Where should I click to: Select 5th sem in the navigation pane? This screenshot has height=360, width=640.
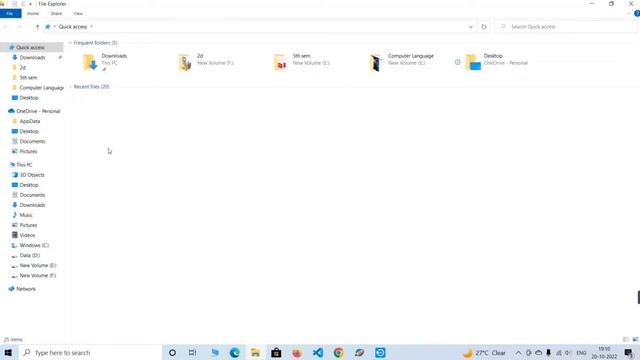click(x=28, y=78)
